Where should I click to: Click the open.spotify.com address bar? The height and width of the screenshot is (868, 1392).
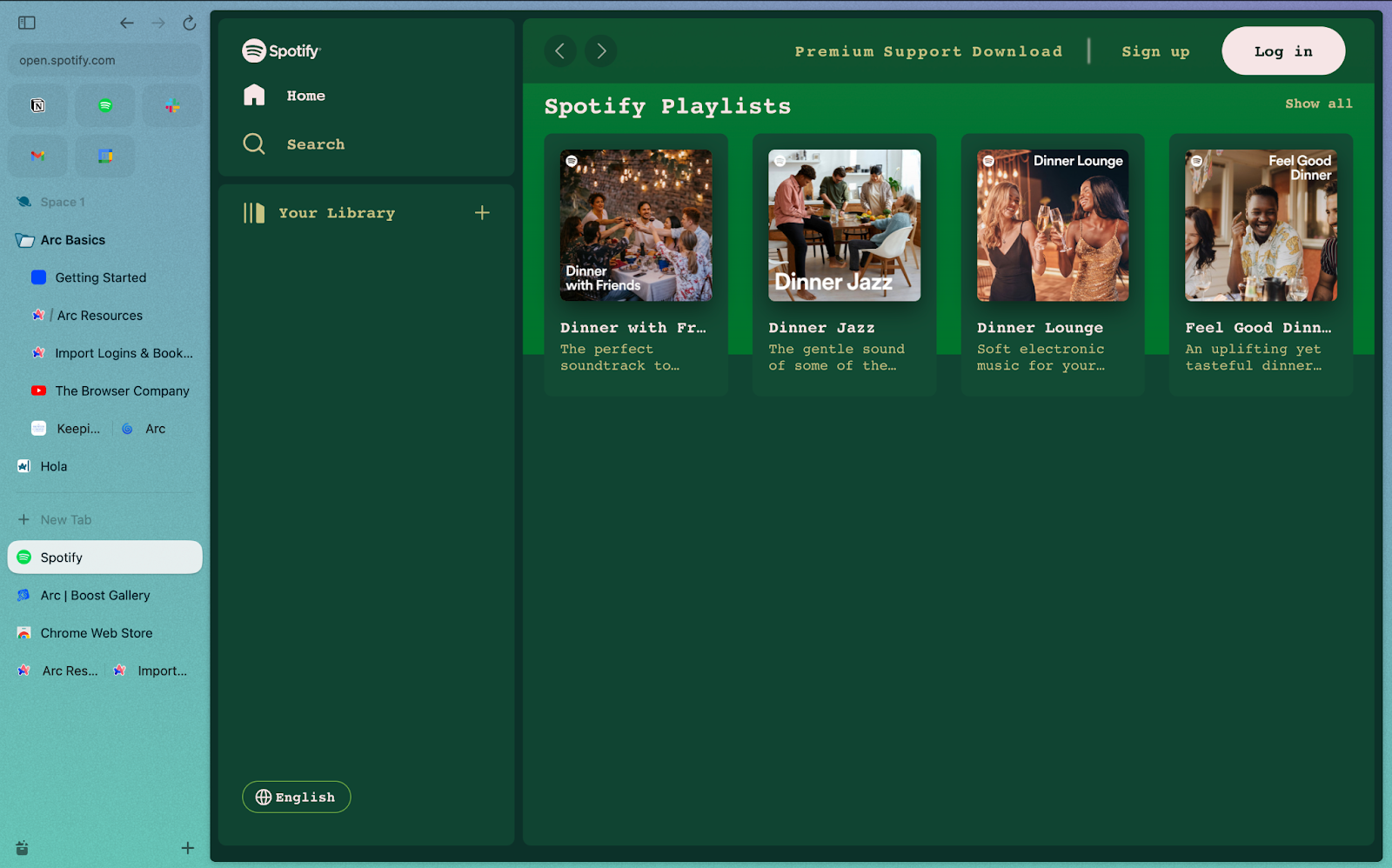coord(105,60)
